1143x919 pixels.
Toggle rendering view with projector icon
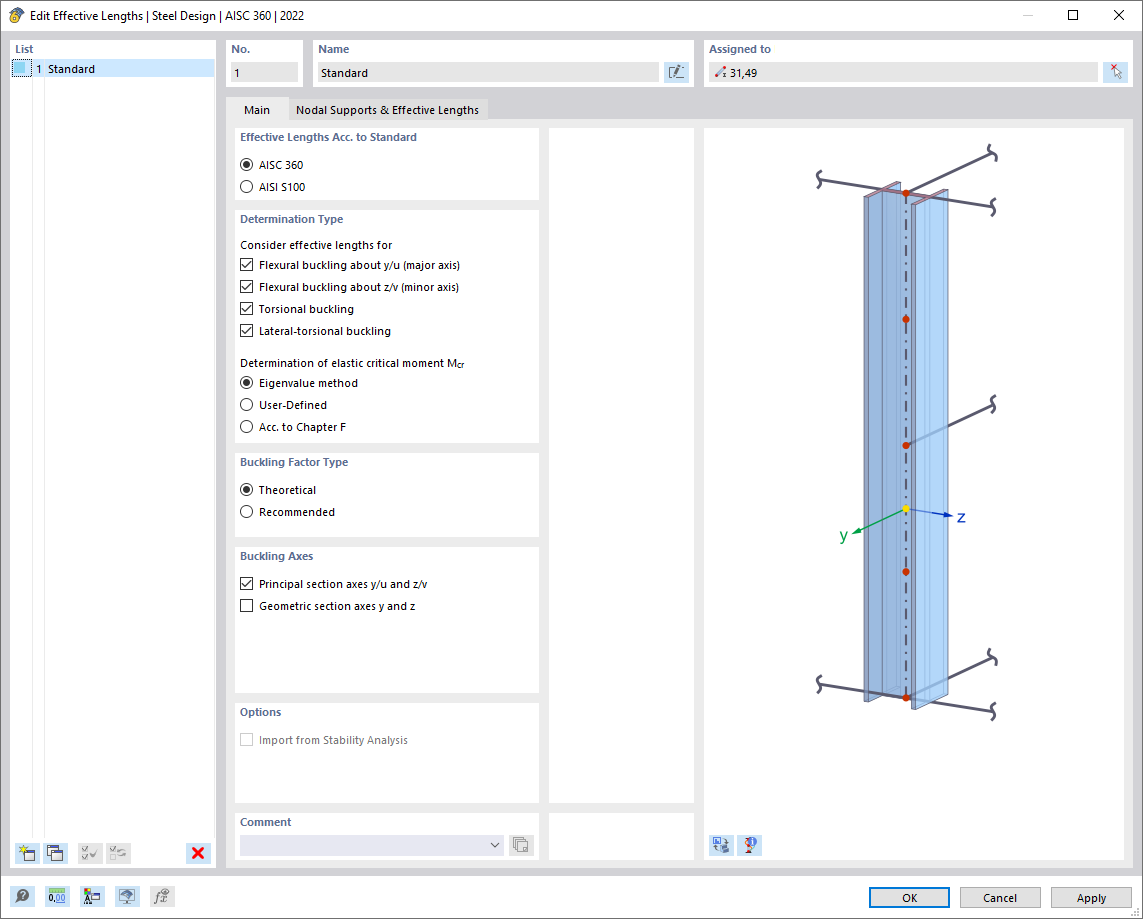point(127,896)
